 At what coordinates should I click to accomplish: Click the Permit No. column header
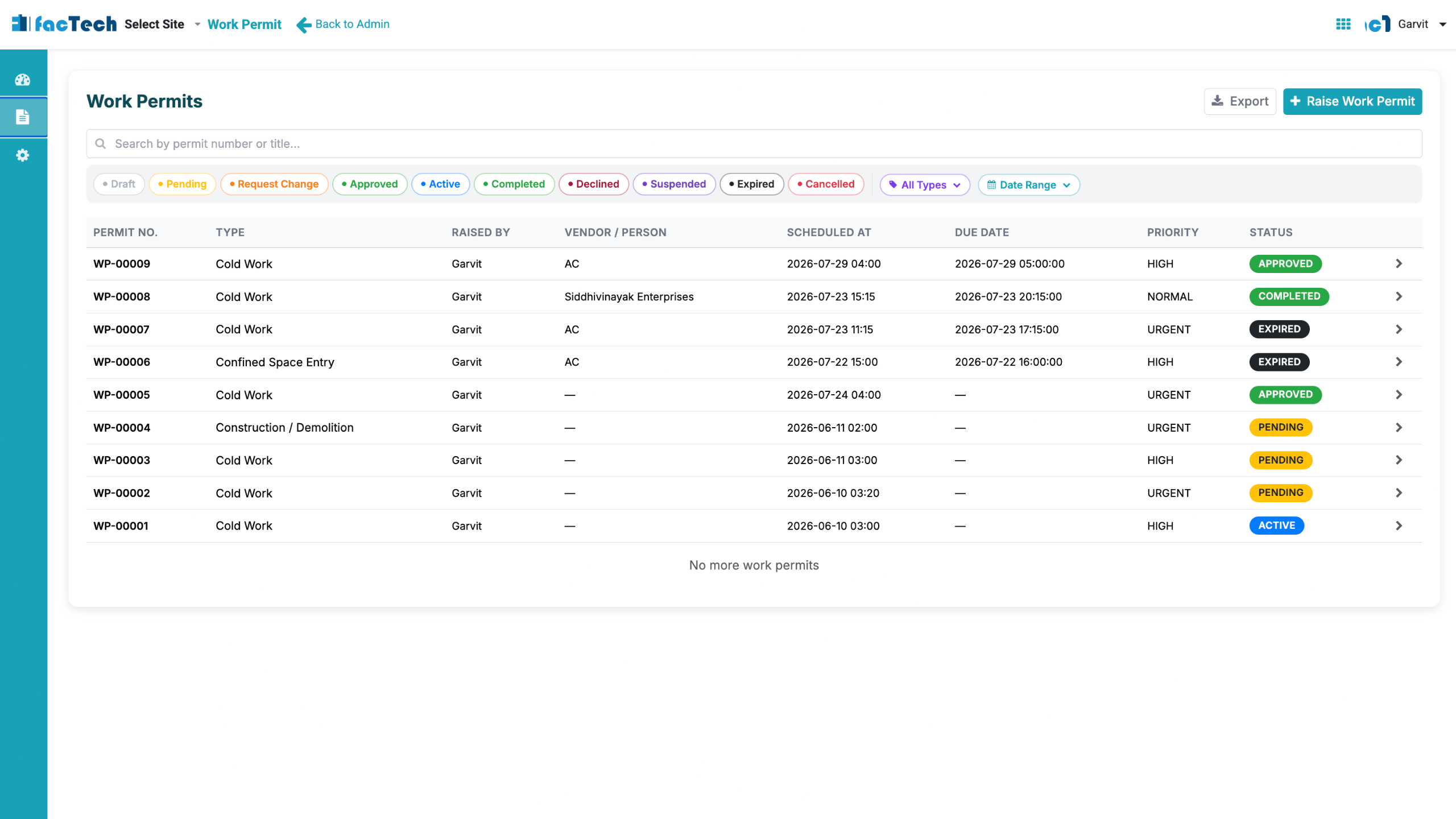pyautogui.click(x=125, y=233)
